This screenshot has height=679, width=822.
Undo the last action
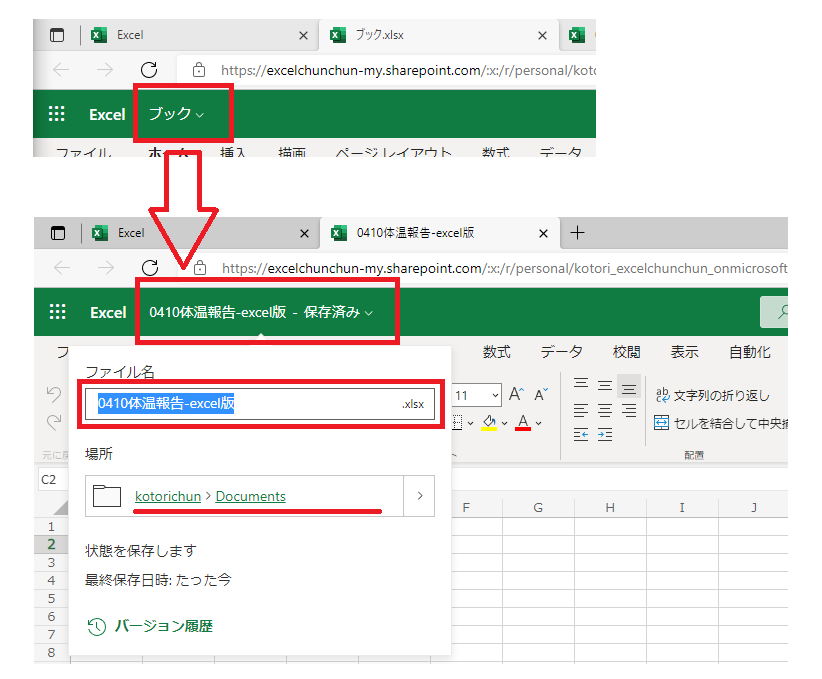click(x=54, y=394)
